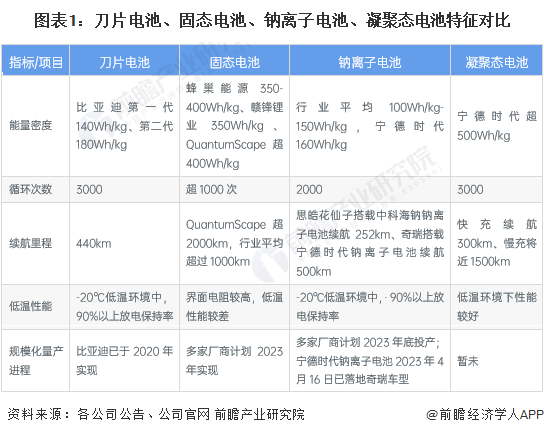544x435 pixels.
Task: Select cell 多家厂商计划 2023 年底投产
Action: (x=370, y=361)
